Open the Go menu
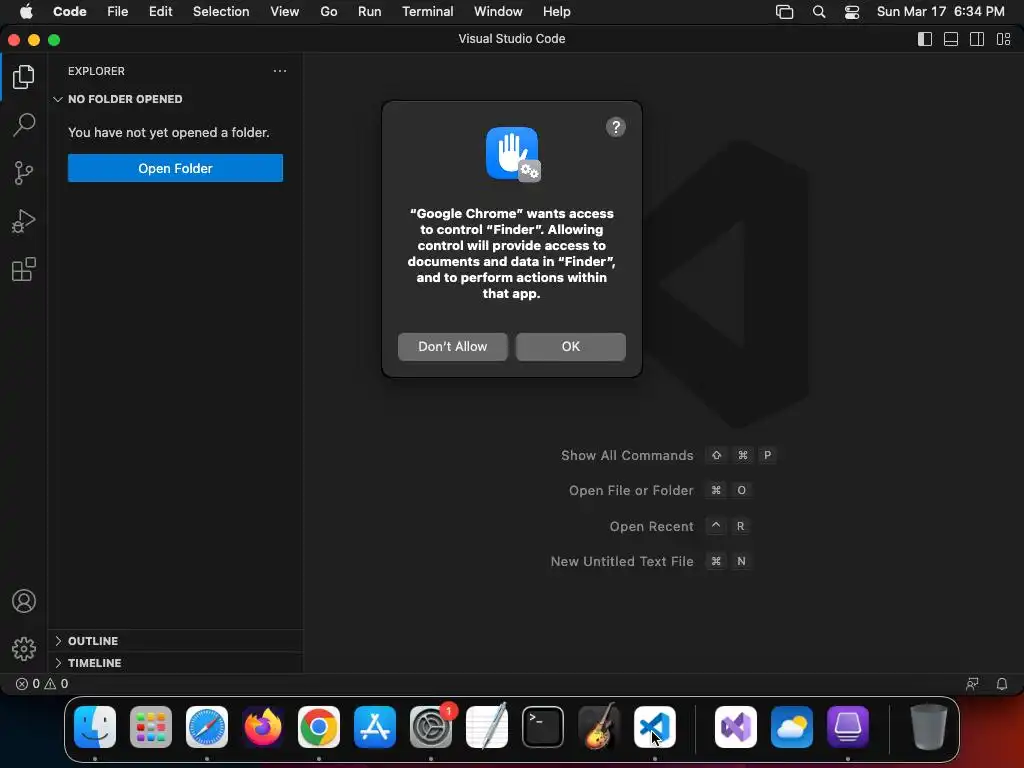This screenshot has width=1024, height=768. [328, 12]
